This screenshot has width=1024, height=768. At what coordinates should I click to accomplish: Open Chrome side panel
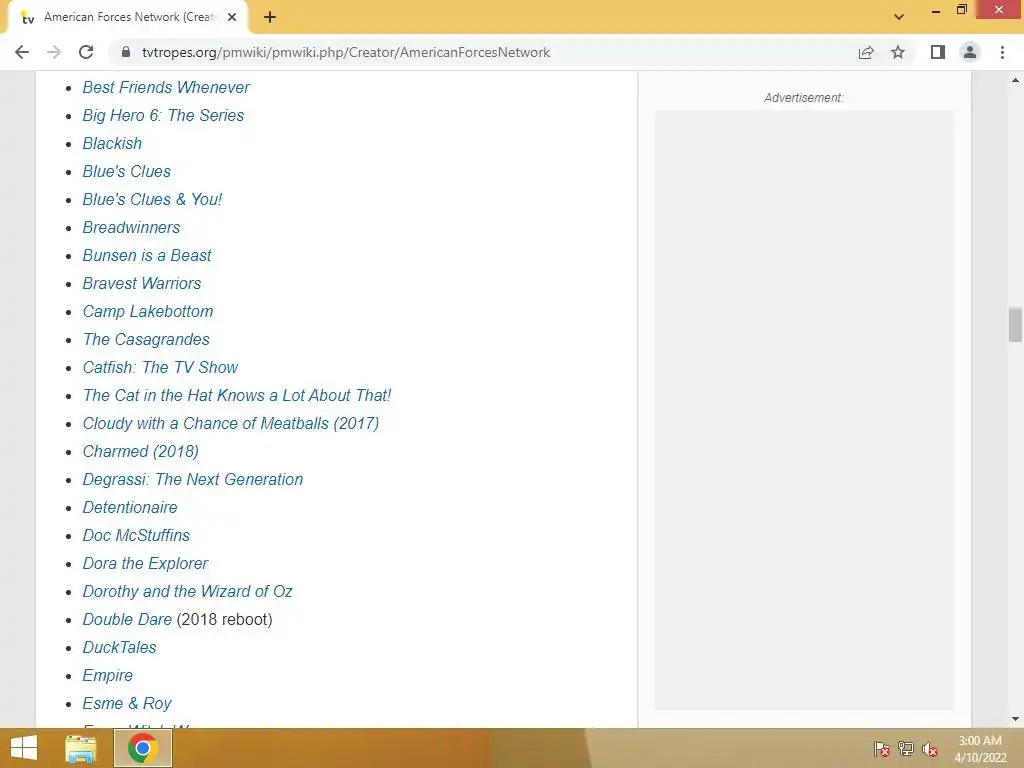(938, 52)
